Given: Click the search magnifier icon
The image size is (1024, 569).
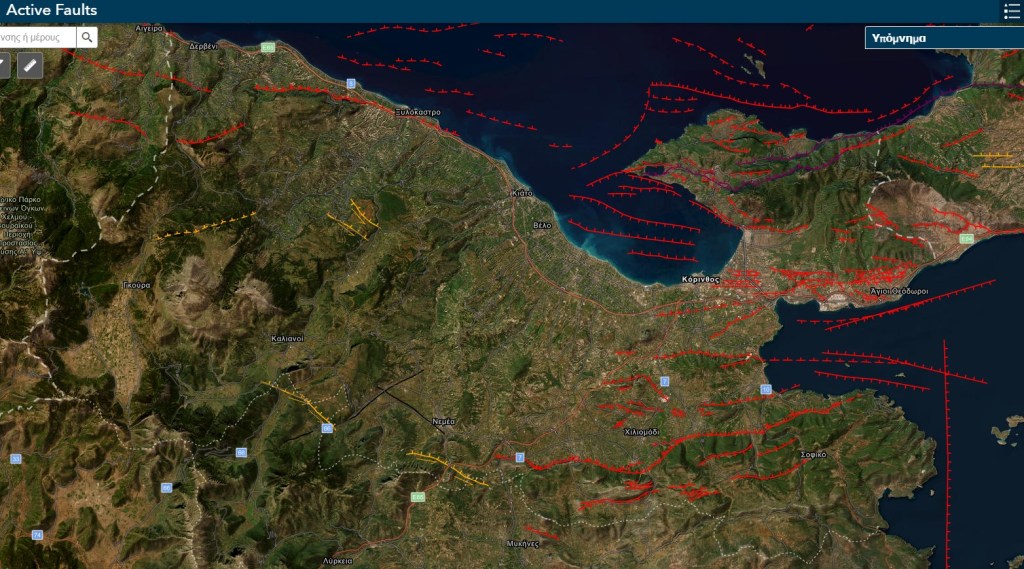Looking at the screenshot, I should click(x=88, y=37).
